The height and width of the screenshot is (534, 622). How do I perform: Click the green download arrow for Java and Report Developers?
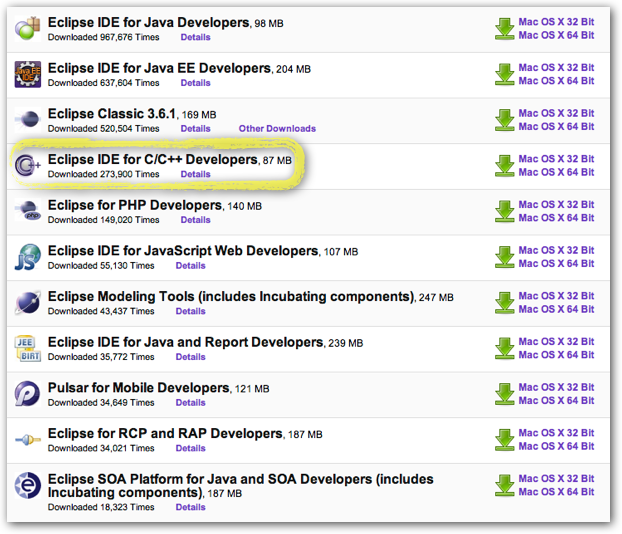505,348
